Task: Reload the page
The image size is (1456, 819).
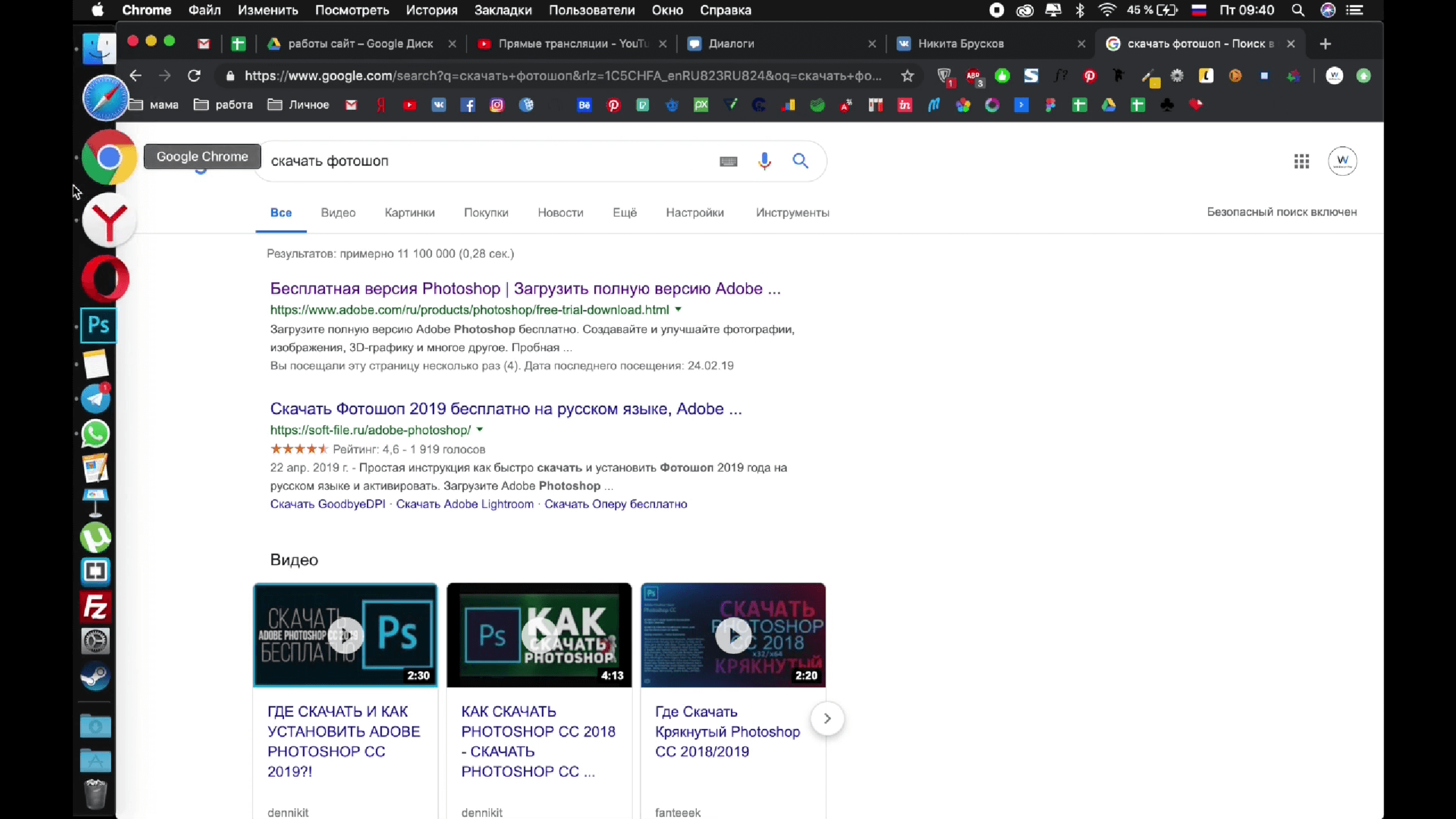Action: (x=194, y=76)
